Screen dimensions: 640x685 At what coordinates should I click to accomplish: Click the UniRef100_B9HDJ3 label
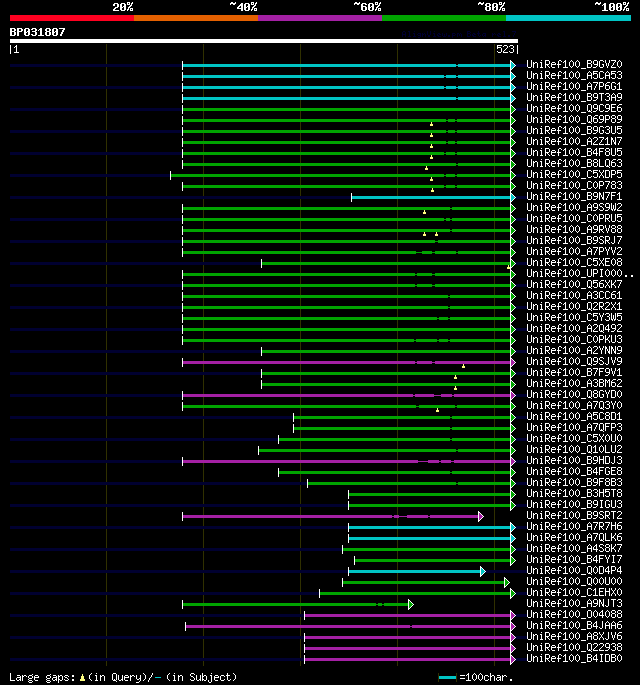574,461
